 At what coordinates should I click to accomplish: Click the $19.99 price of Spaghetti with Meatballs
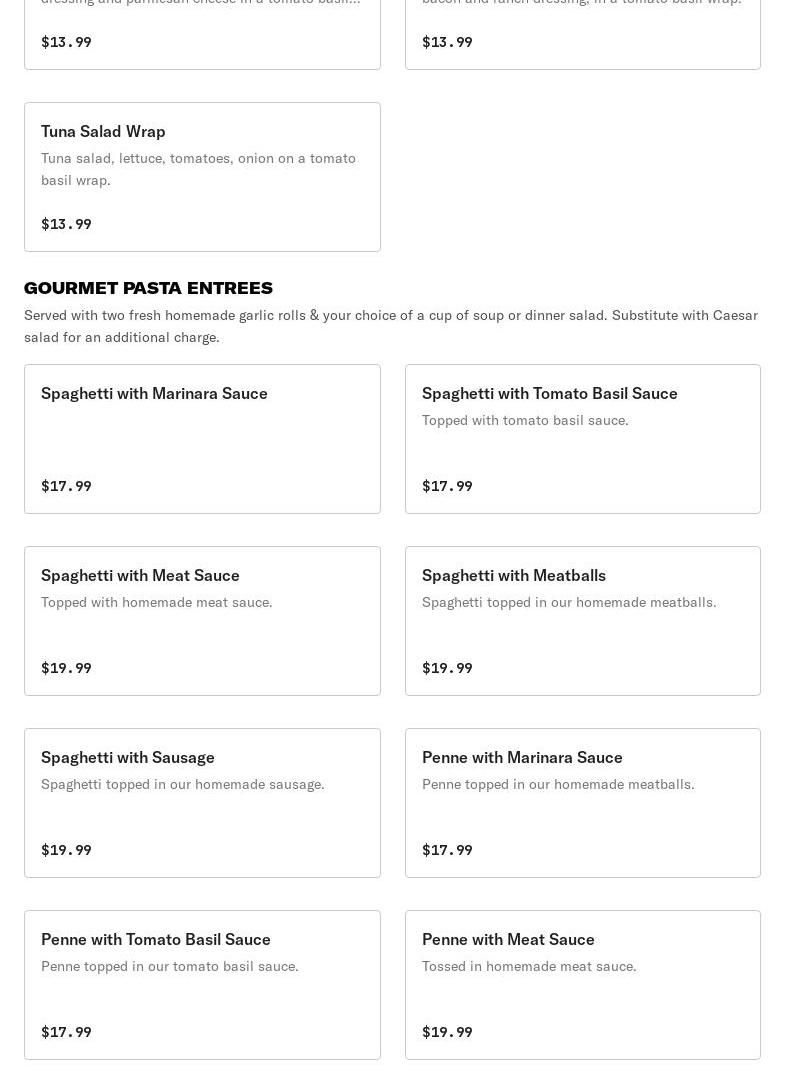click(447, 668)
